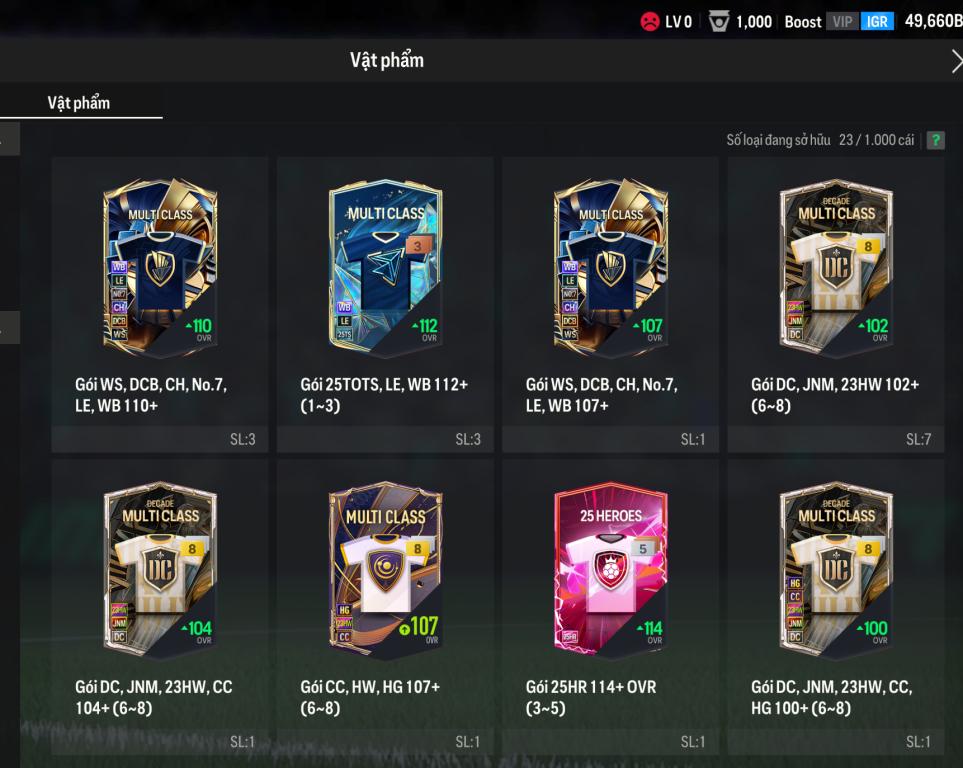963x768 pixels.
Task: Expand the upper left side arrow tab
Action: point(9,139)
